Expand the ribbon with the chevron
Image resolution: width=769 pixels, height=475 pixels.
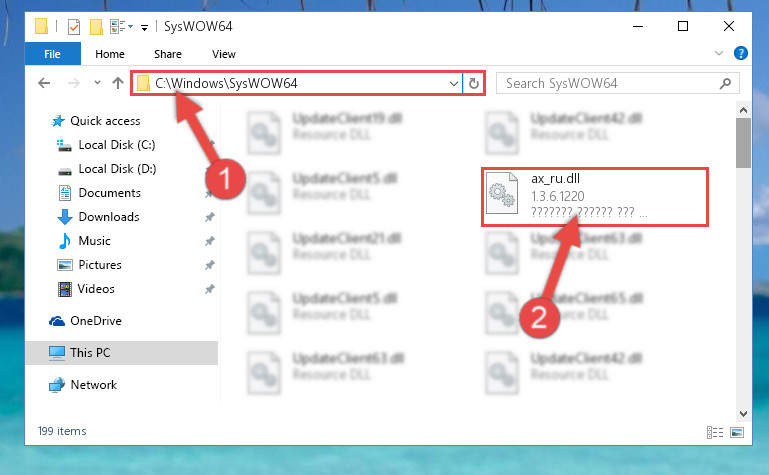718,53
